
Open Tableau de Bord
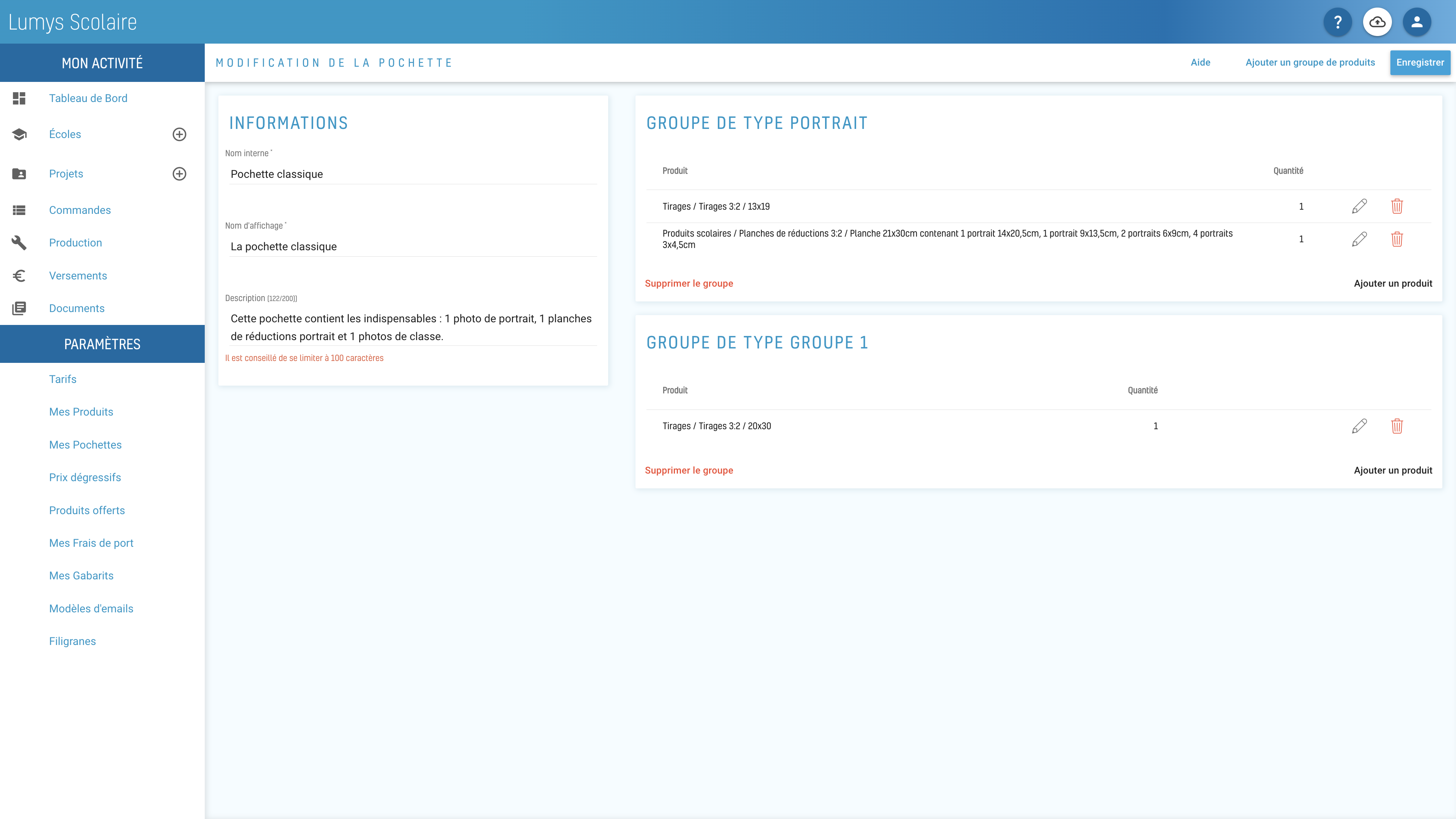(x=88, y=98)
